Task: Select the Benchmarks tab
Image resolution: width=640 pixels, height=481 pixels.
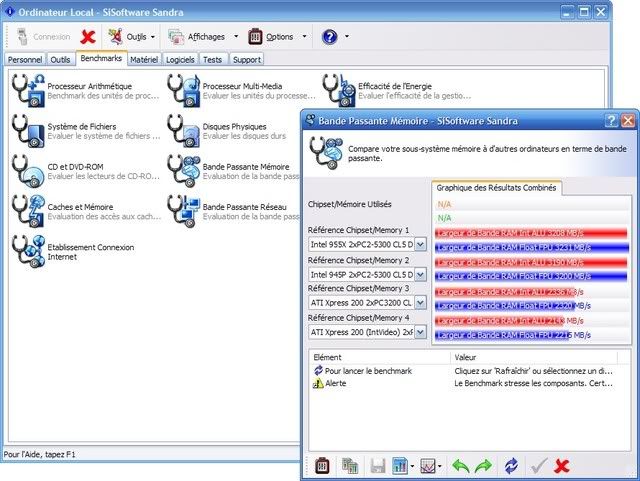Action: pos(101,58)
